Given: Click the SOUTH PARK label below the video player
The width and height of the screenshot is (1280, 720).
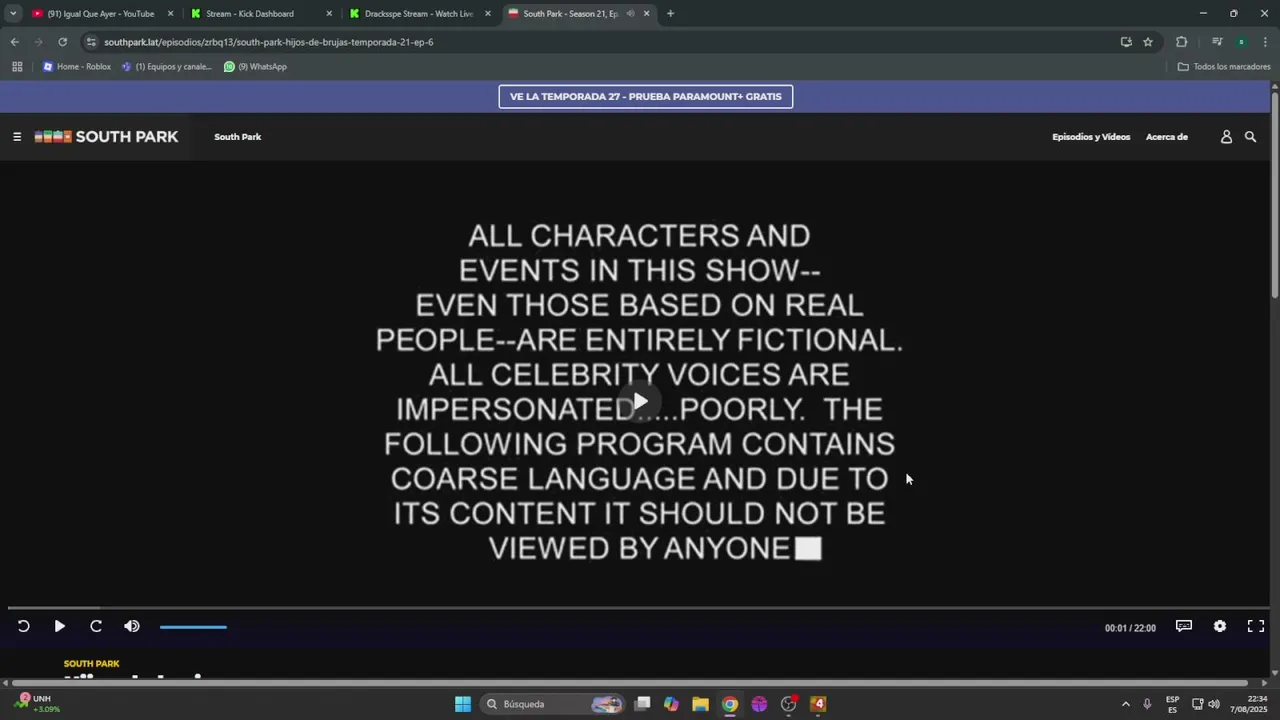Looking at the screenshot, I should [x=91, y=664].
